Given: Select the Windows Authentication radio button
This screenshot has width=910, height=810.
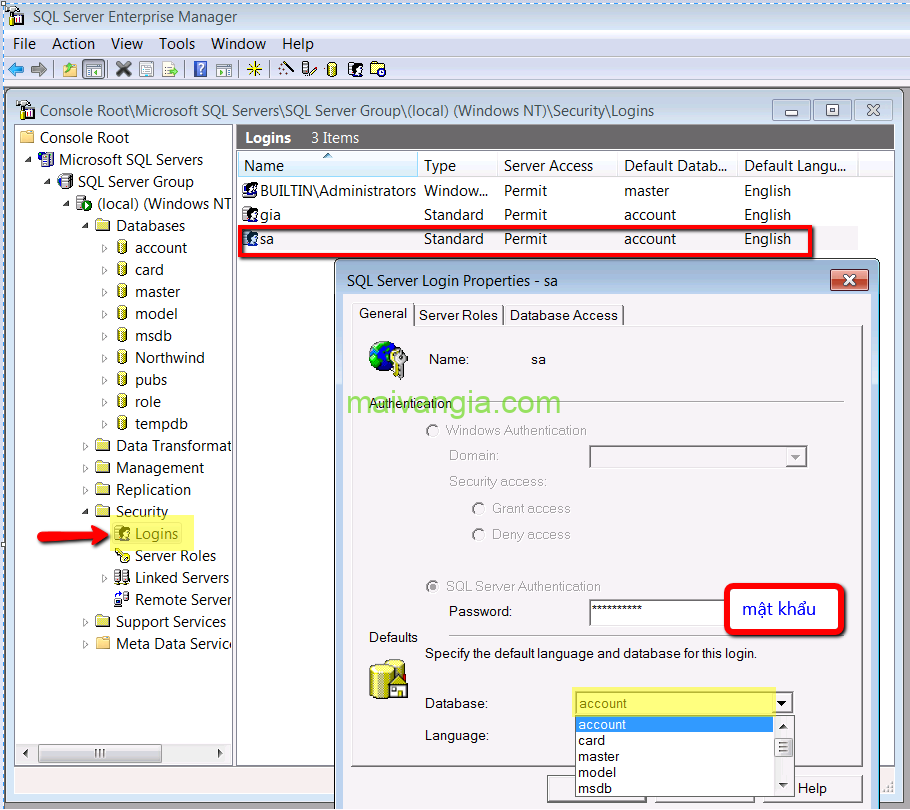Looking at the screenshot, I should click(x=432, y=431).
